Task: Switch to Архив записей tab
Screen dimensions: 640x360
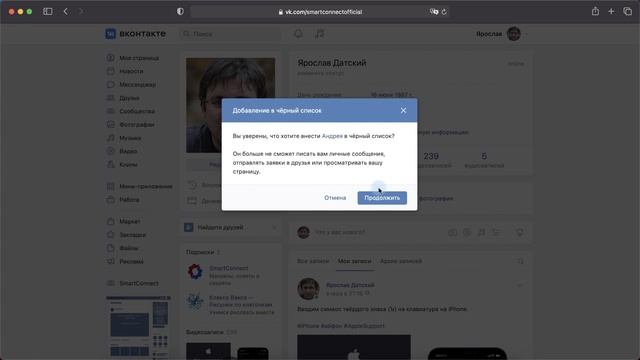Action: coord(401,261)
